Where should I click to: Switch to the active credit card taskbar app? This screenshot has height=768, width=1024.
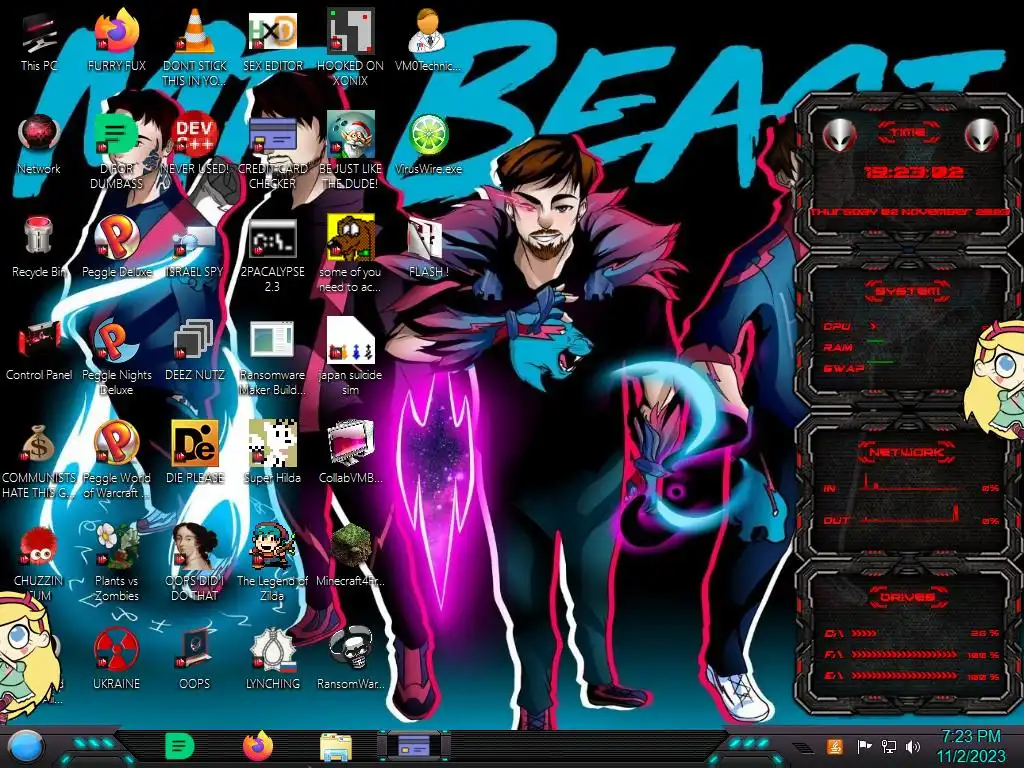414,746
